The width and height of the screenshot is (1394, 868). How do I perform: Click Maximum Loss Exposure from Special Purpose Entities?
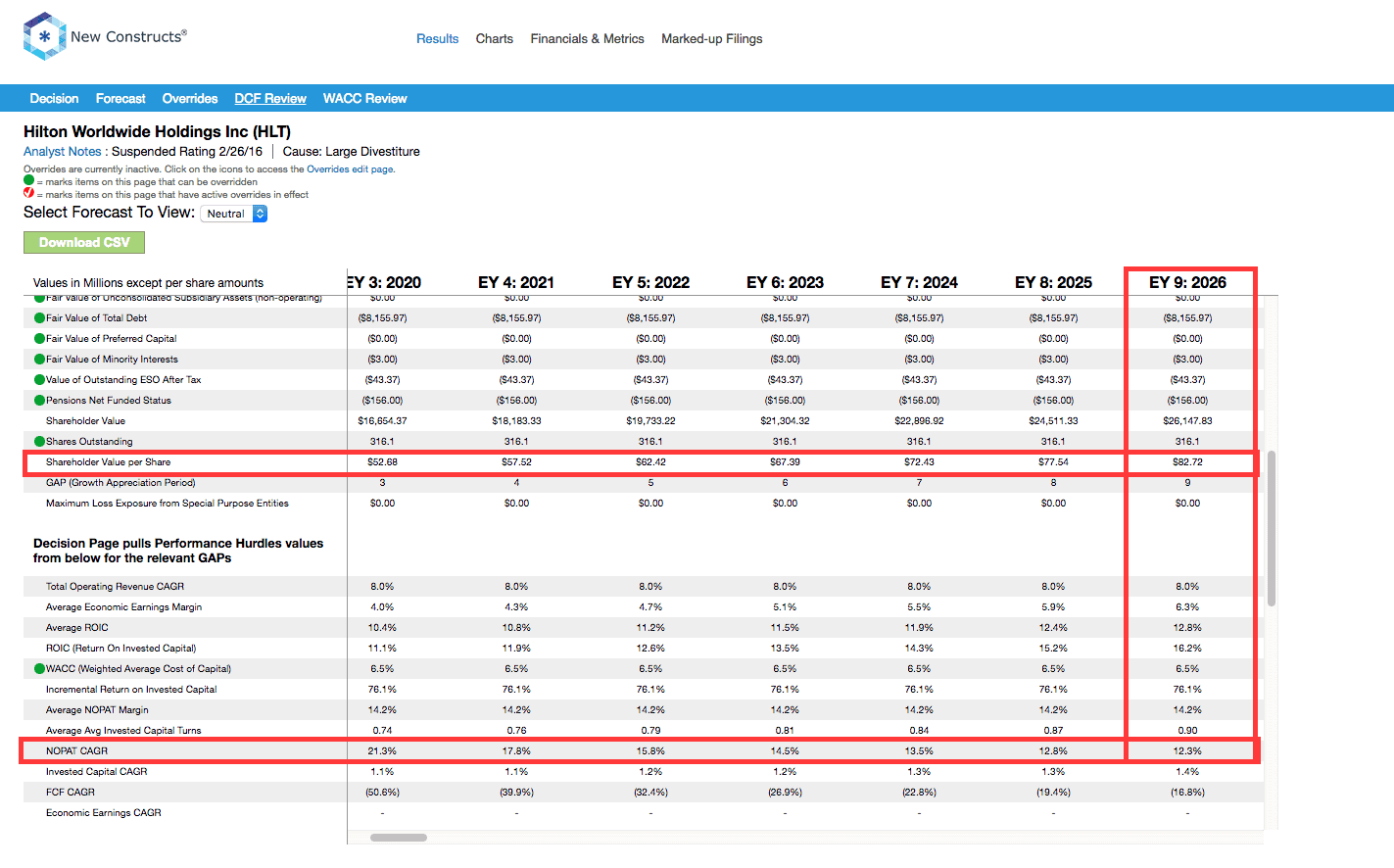pos(168,504)
